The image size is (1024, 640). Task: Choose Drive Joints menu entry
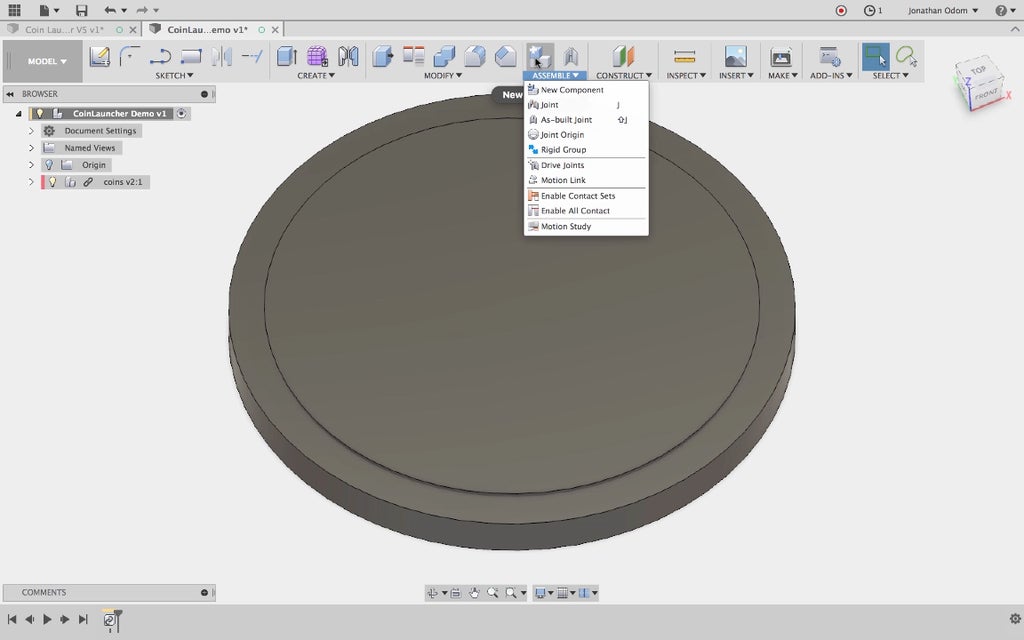(586, 165)
